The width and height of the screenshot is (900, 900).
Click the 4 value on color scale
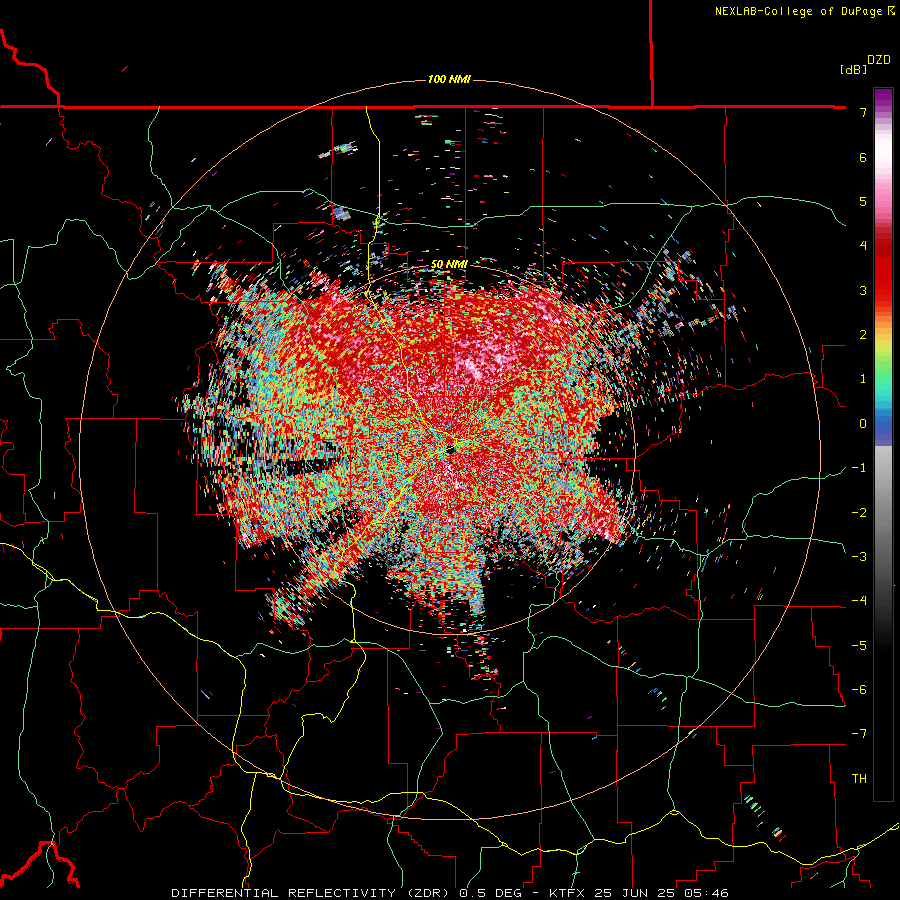(863, 246)
